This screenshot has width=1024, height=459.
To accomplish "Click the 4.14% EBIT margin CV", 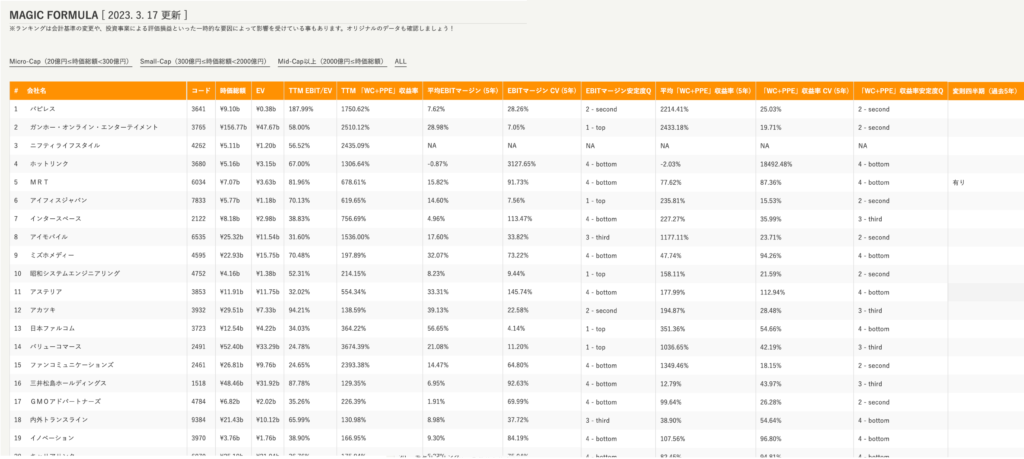I will pyautogui.click(x=516, y=328).
